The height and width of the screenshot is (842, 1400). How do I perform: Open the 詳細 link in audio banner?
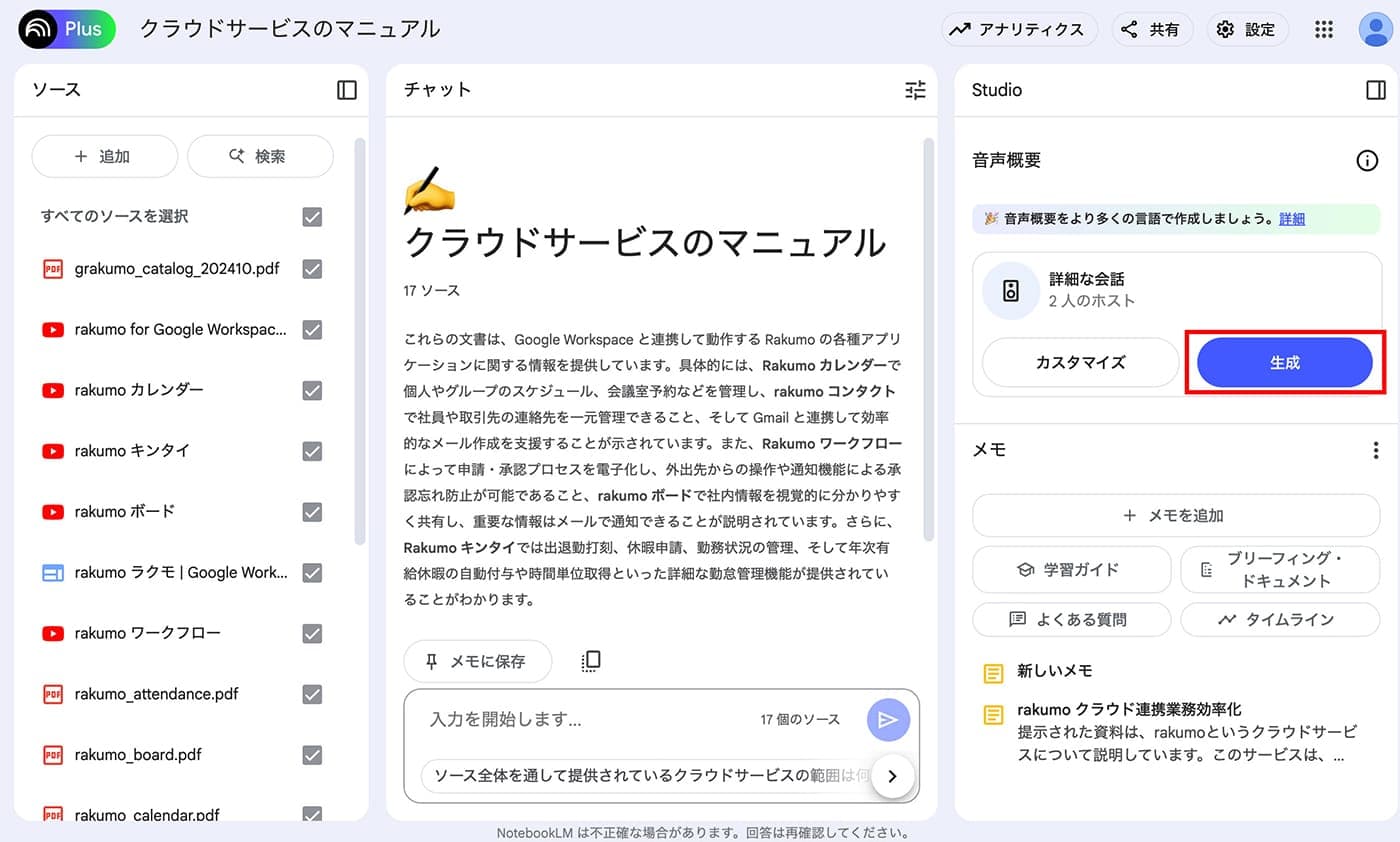point(1292,219)
